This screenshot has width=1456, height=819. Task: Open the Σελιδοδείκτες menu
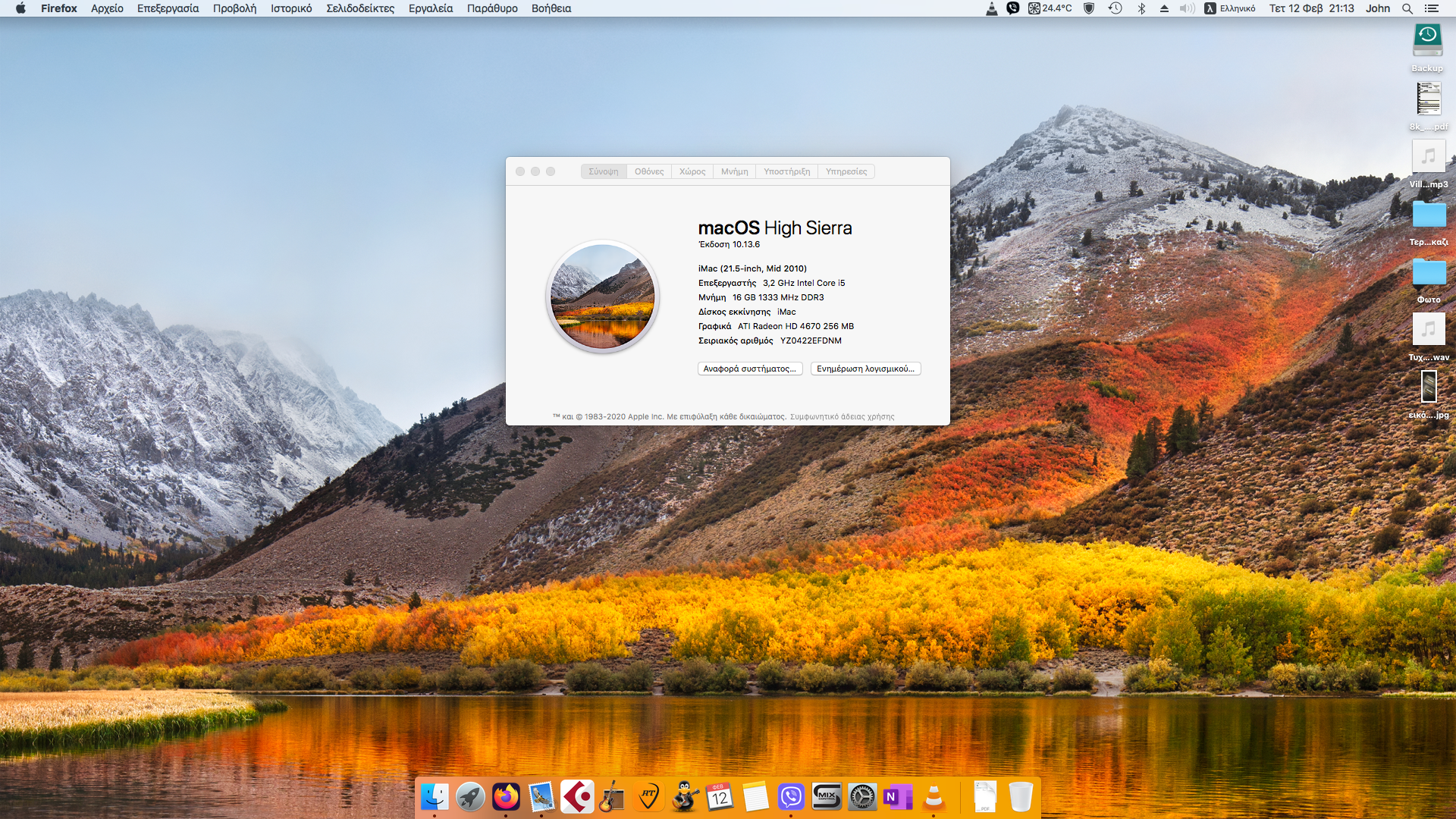point(360,8)
